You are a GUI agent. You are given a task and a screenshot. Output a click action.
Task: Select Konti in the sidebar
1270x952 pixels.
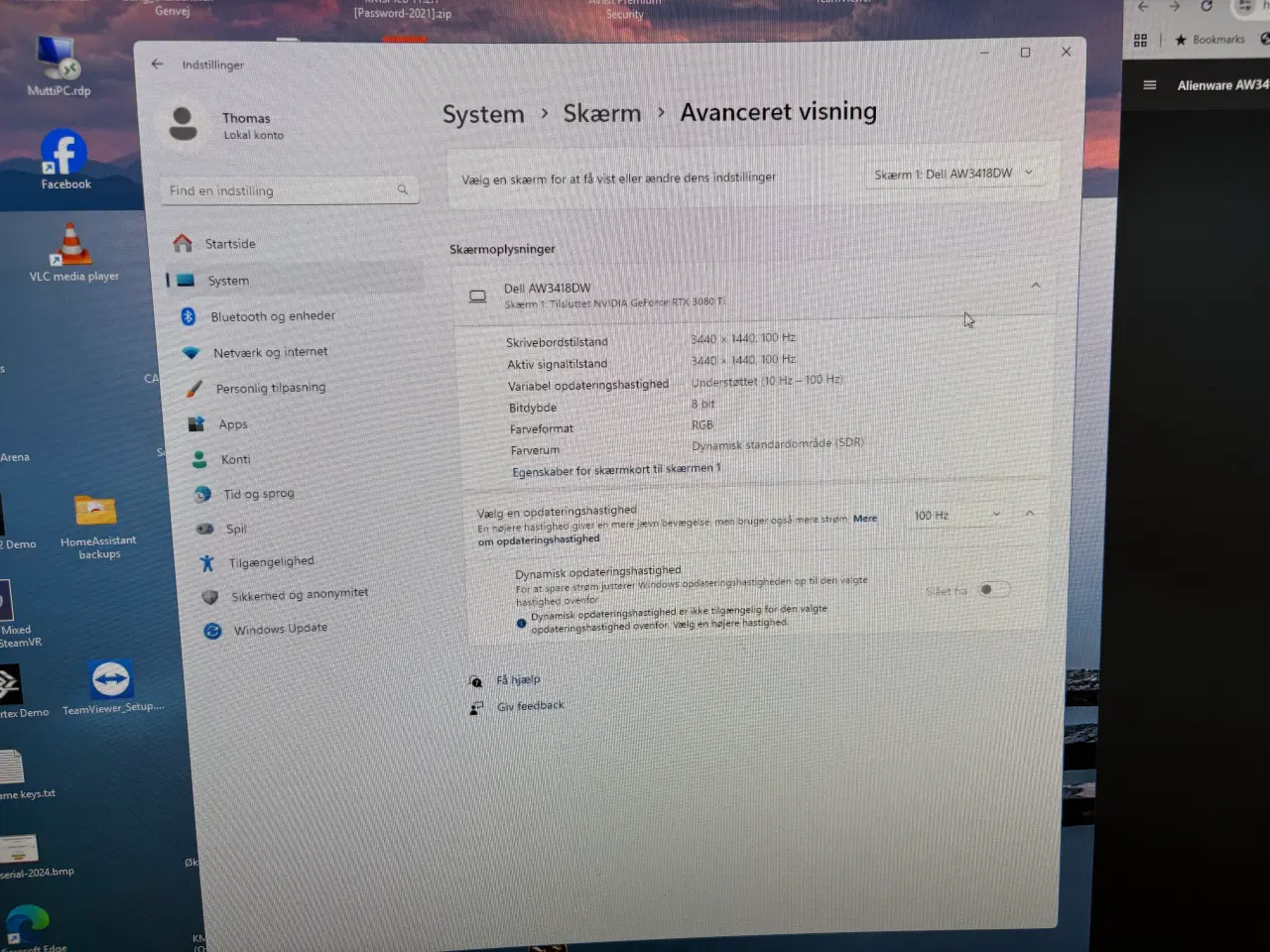(236, 459)
